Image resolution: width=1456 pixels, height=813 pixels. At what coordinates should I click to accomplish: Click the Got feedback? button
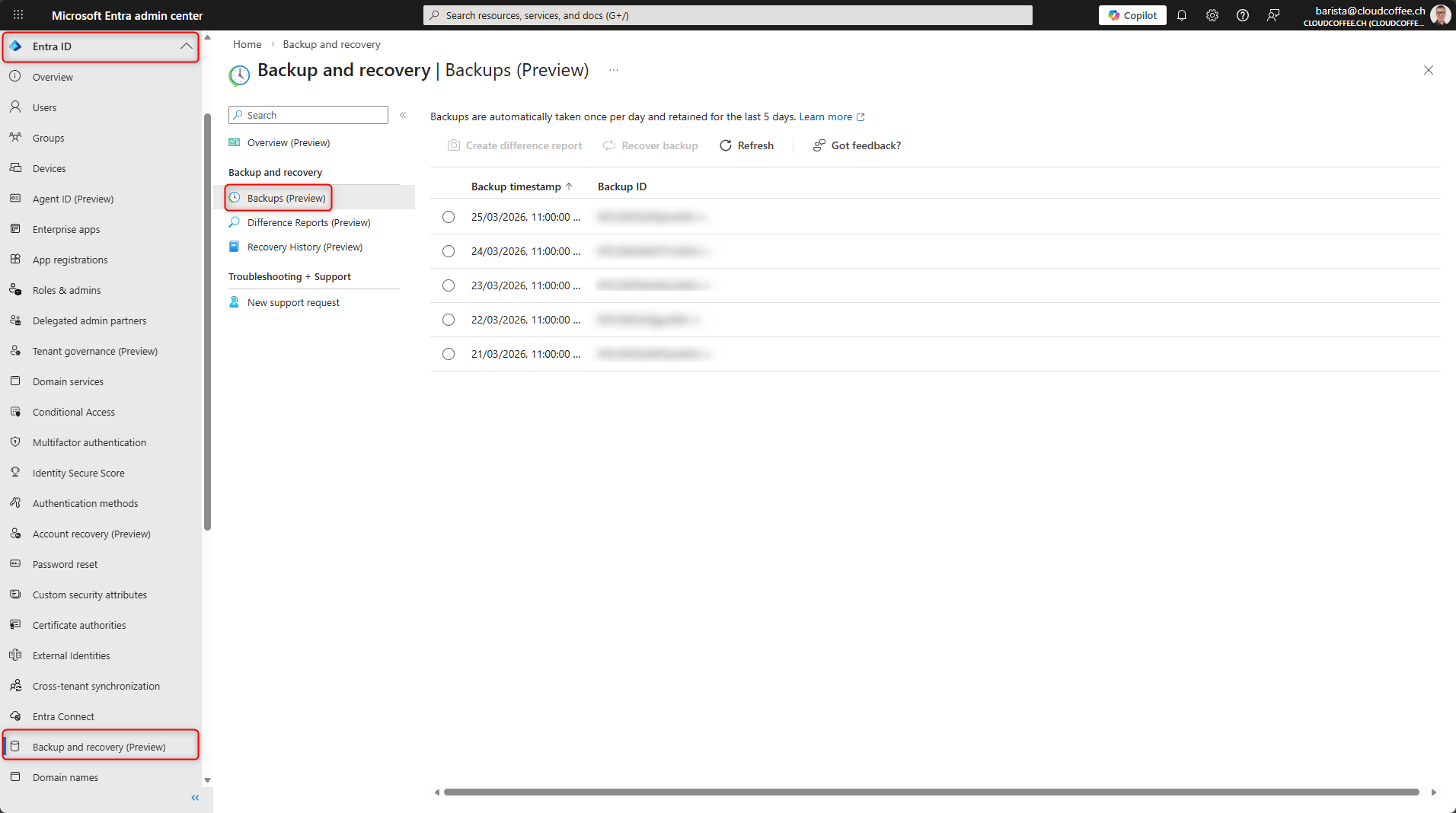(x=857, y=145)
